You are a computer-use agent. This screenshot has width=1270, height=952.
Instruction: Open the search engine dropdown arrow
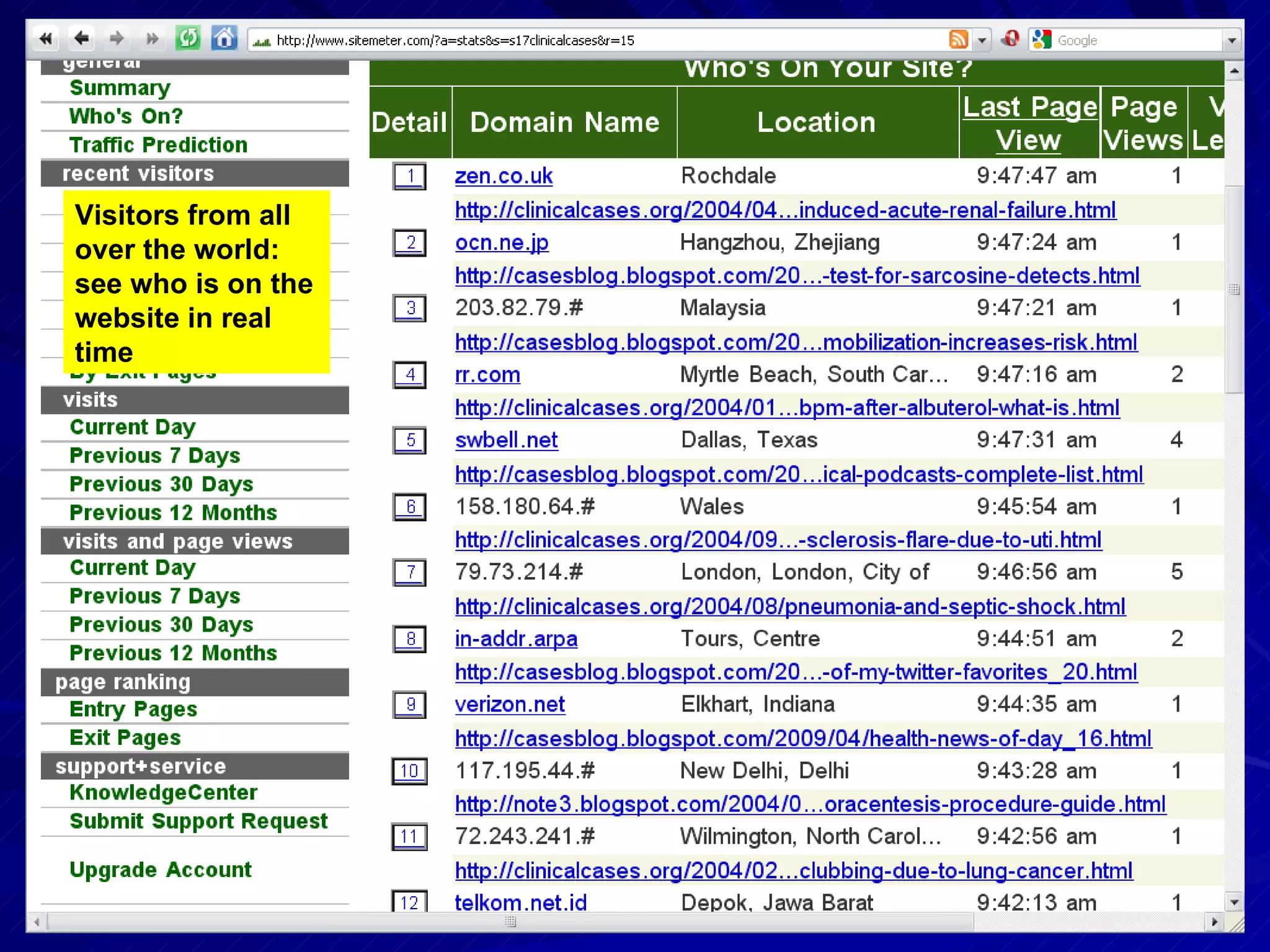click(x=1232, y=40)
